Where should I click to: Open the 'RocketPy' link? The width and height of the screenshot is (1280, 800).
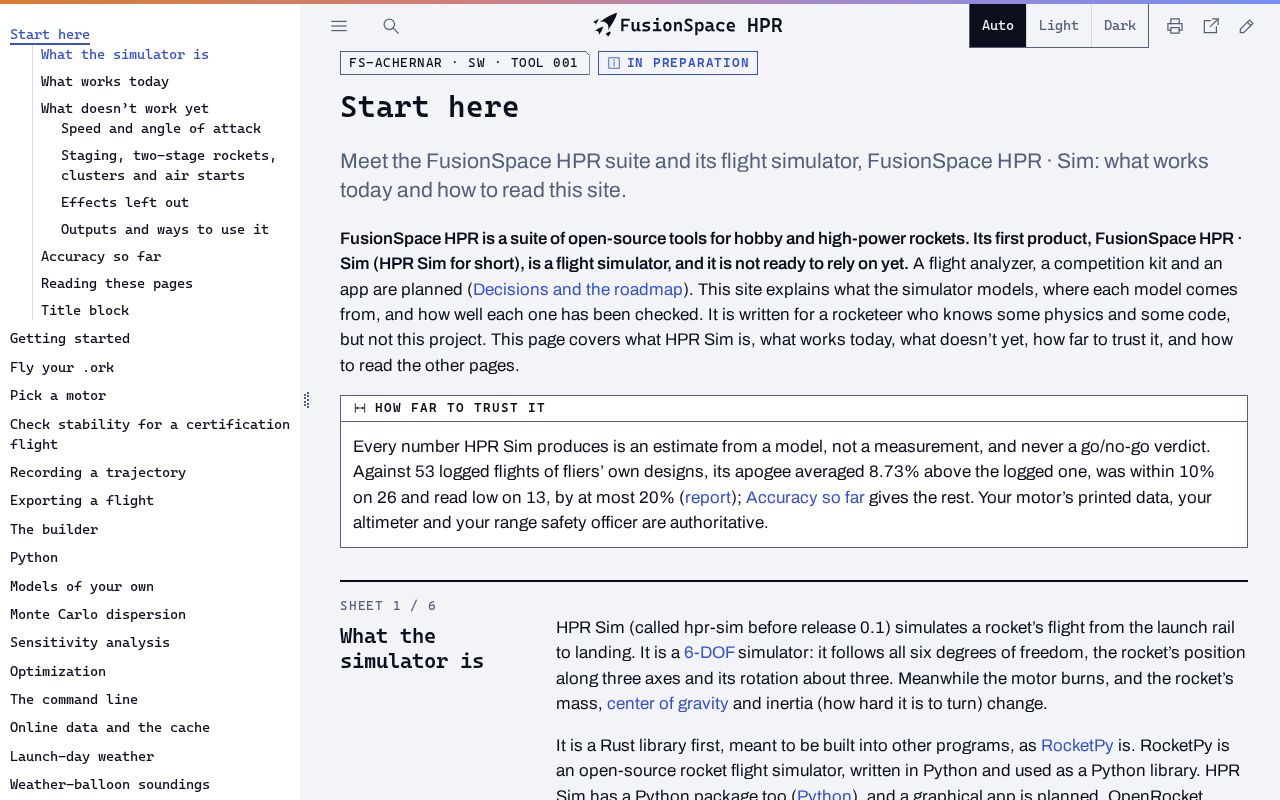pyautogui.click(x=1077, y=745)
